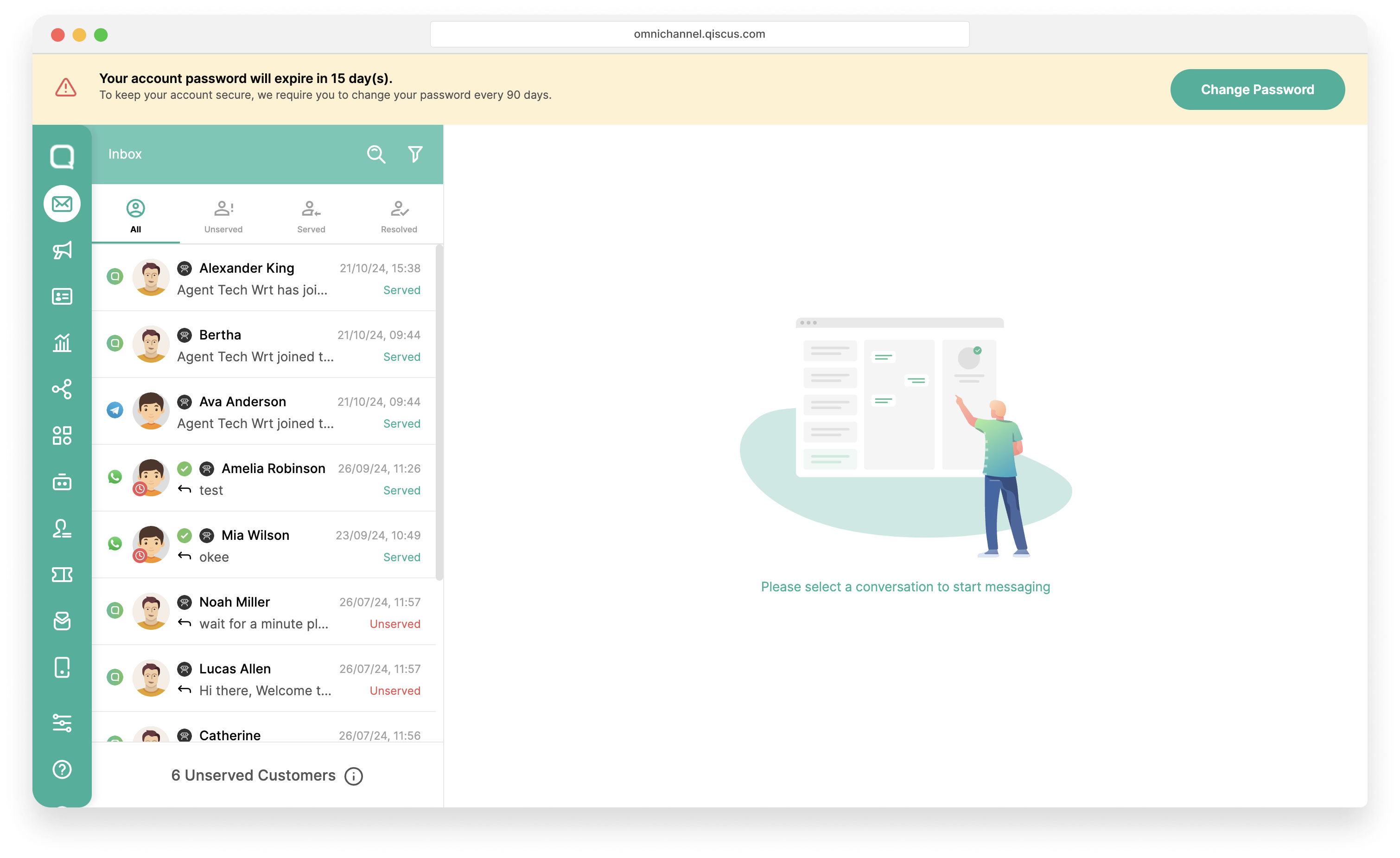This screenshot has width=1400, height=858.
Task: Click Served status on Bertha row
Action: 402,357
